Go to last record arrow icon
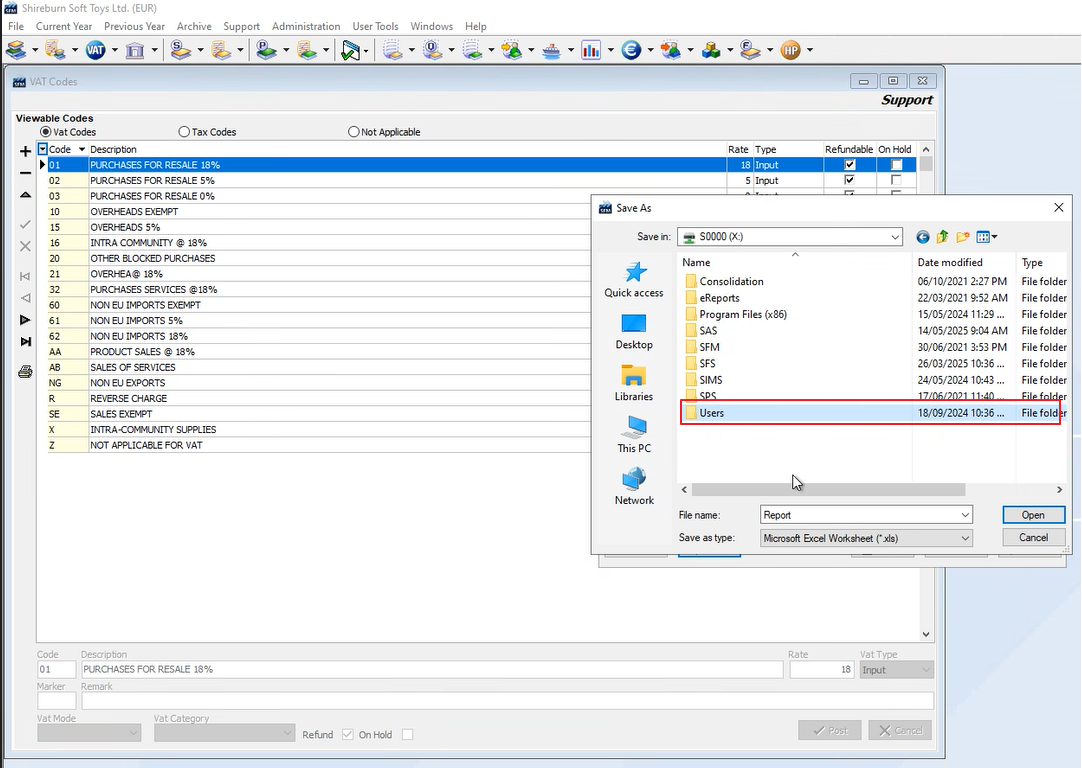The height and width of the screenshot is (768, 1082). coord(26,343)
